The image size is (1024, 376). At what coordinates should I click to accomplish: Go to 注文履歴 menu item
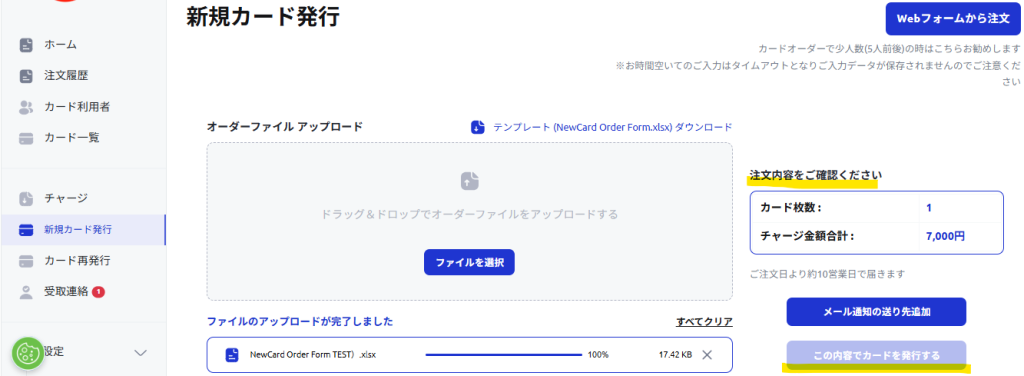coord(83,76)
